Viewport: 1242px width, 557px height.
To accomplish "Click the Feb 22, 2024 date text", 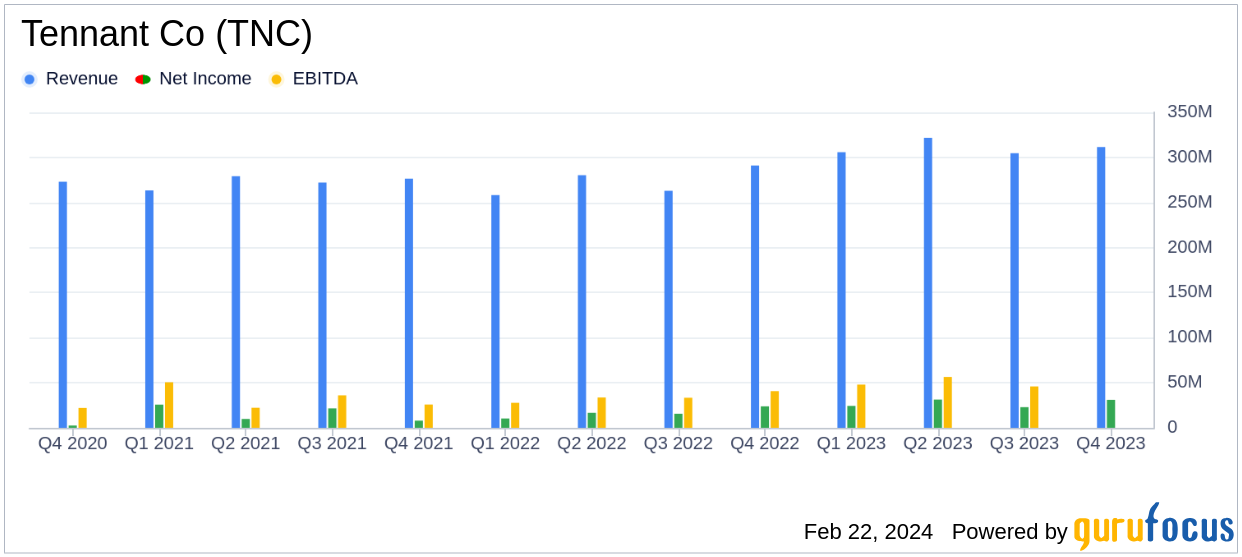I will tap(868, 532).
